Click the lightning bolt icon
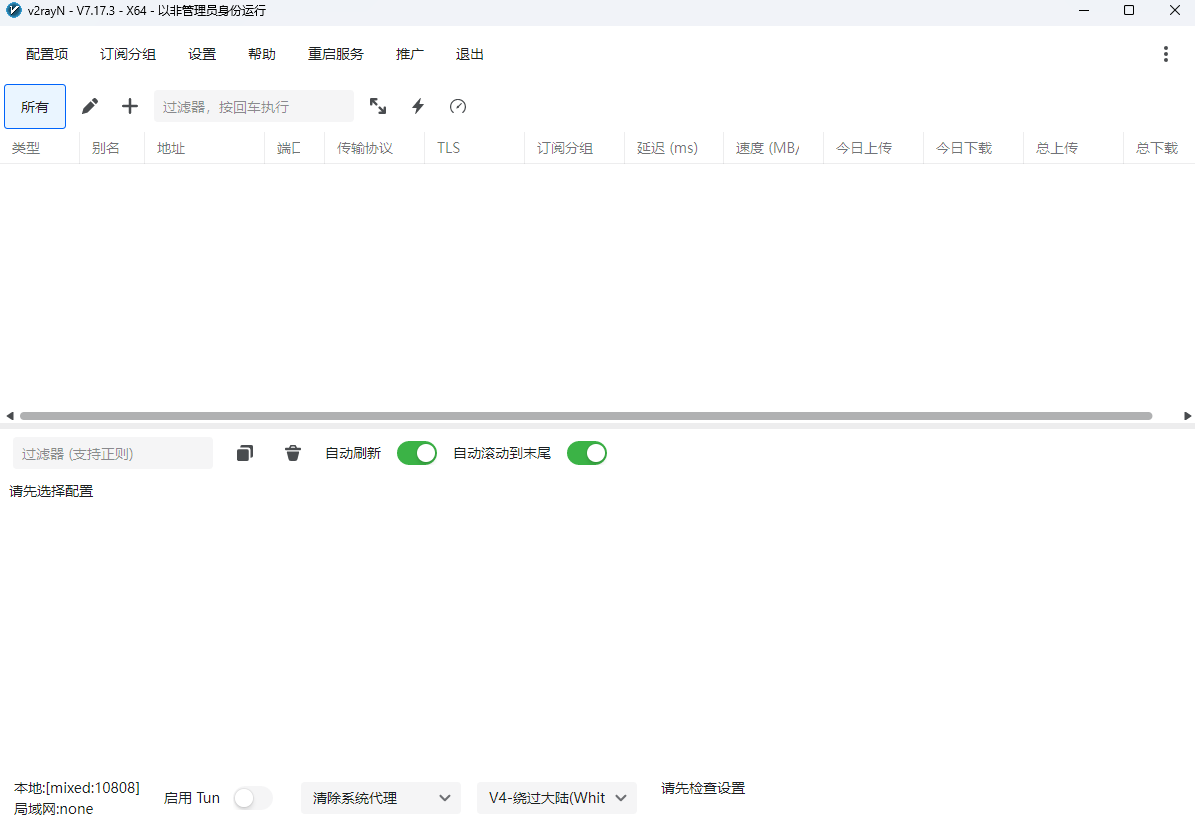Viewport: 1195px width, 824px height. pos(418,107)
